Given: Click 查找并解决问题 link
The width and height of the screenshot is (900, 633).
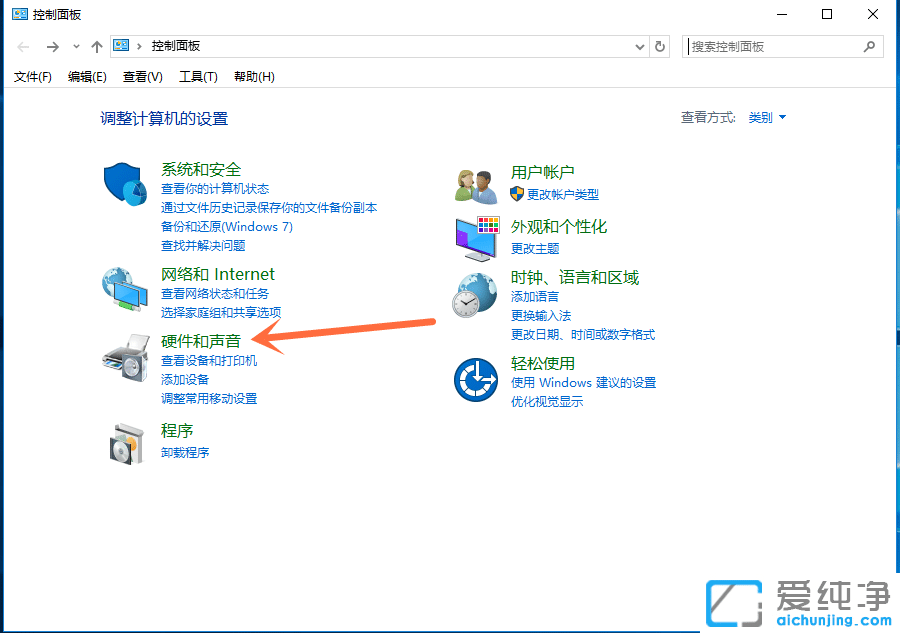Looking at the screenshot, I should 203,246.
